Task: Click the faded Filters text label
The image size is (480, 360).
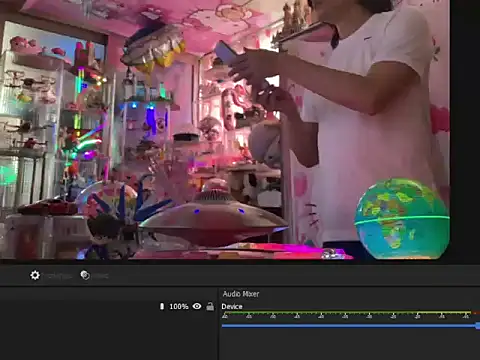Action: pyautogui.click(x=100, y=276)
